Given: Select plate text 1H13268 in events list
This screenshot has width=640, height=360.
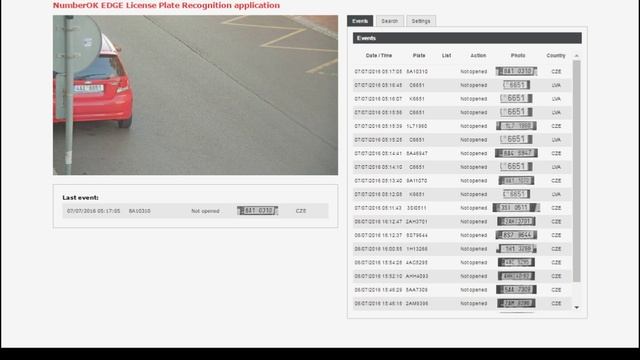Looking at the screenshot, I should (x=417, y=249).
